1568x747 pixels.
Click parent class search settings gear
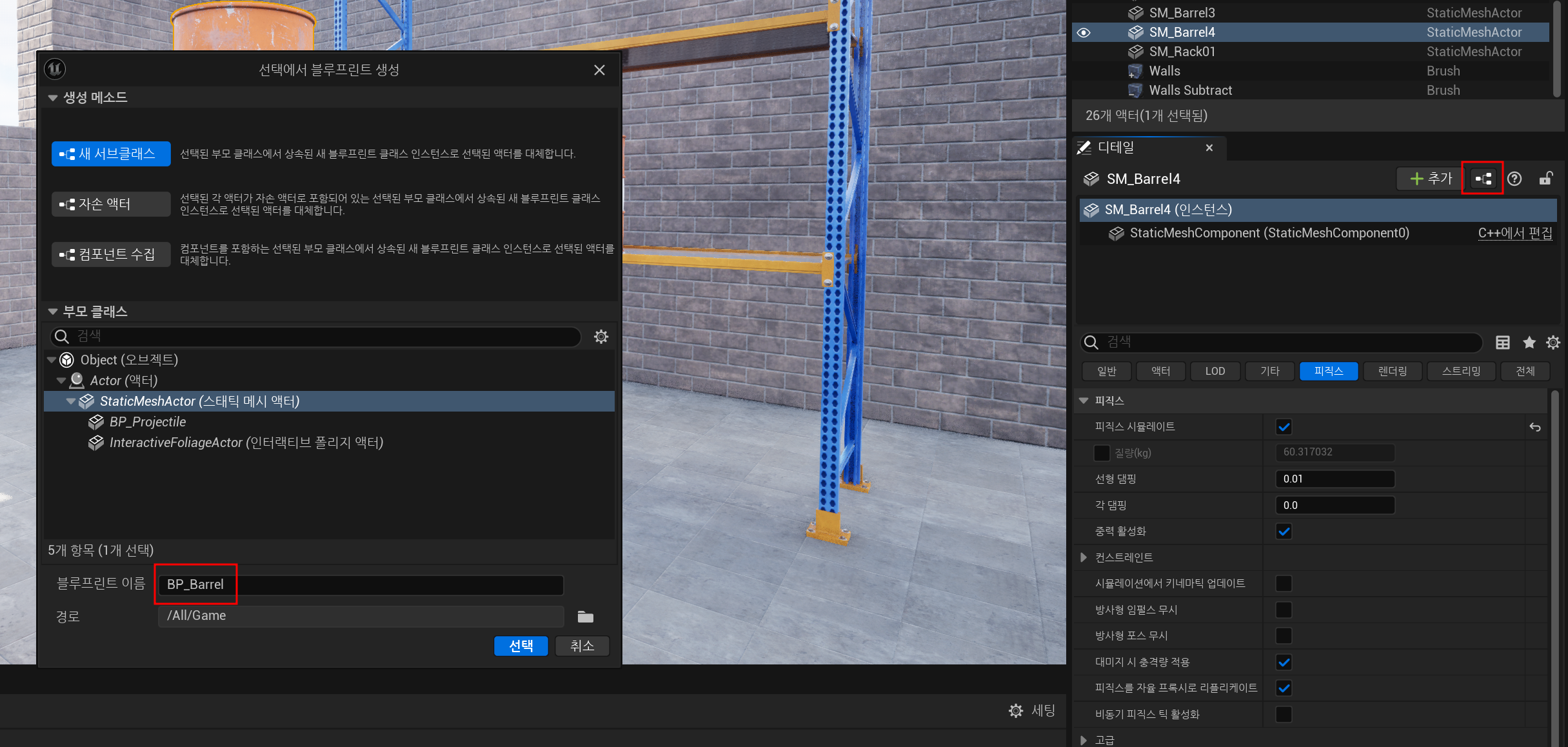[600, 337]
